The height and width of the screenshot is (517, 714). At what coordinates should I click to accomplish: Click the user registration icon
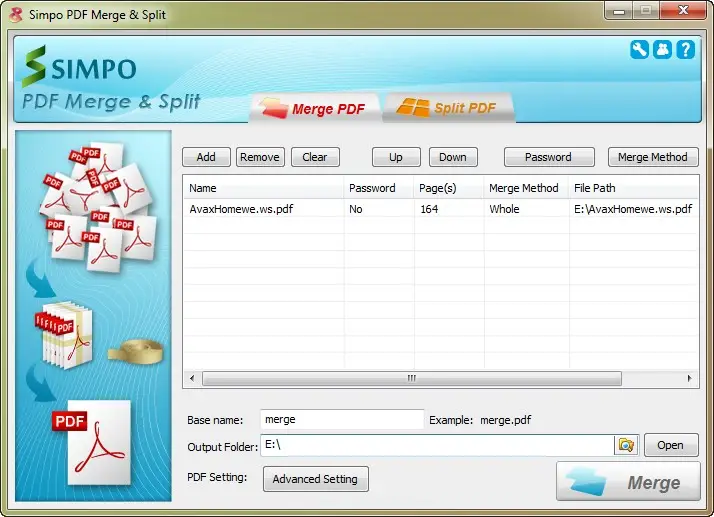[x=663, y=49]
